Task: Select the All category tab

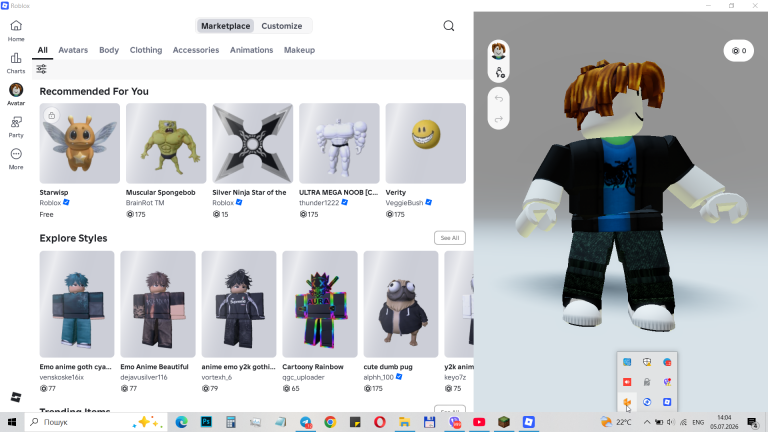Action: [43, 50]
